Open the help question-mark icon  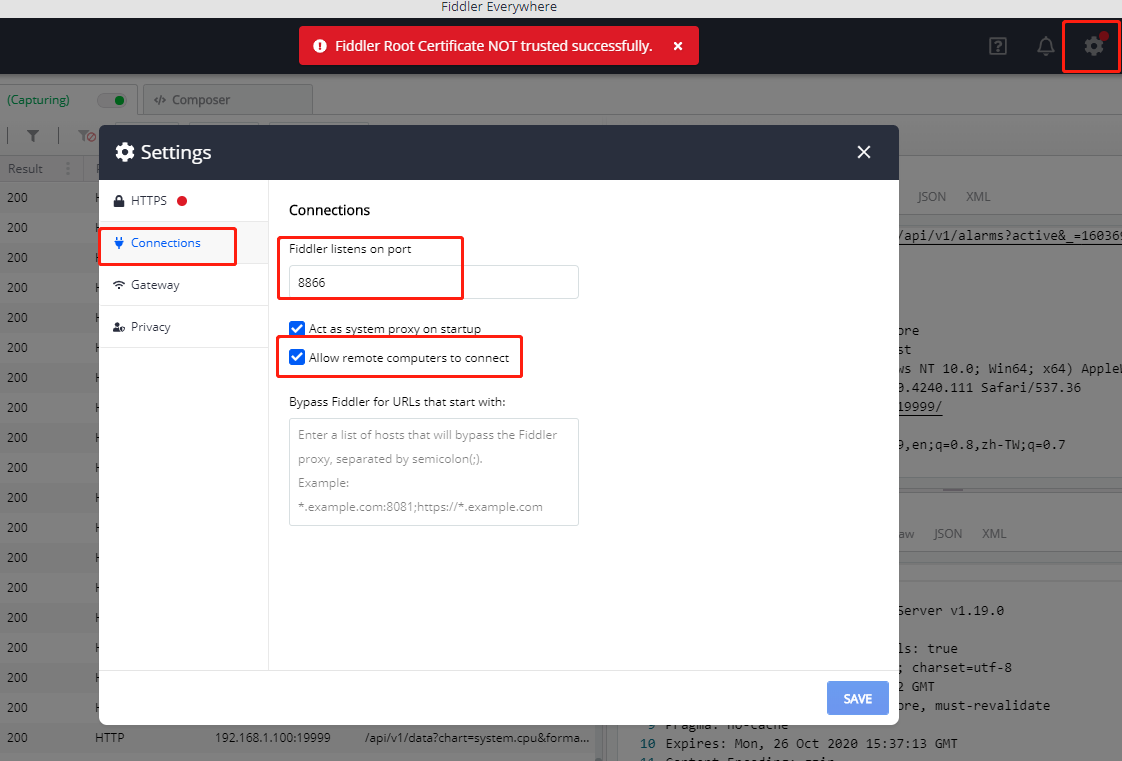click(997, 46)
